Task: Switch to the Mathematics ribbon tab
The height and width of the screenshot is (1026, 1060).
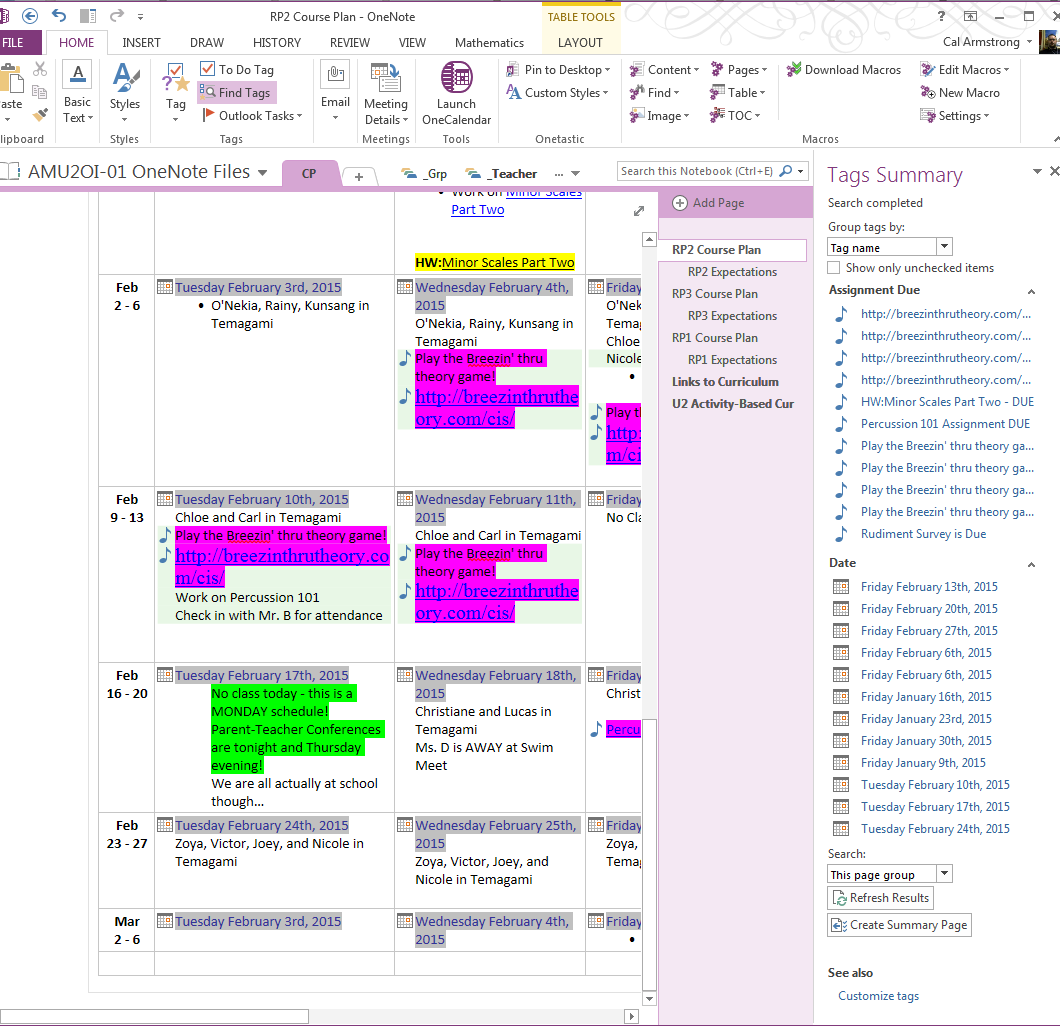Action: [489, 43]
